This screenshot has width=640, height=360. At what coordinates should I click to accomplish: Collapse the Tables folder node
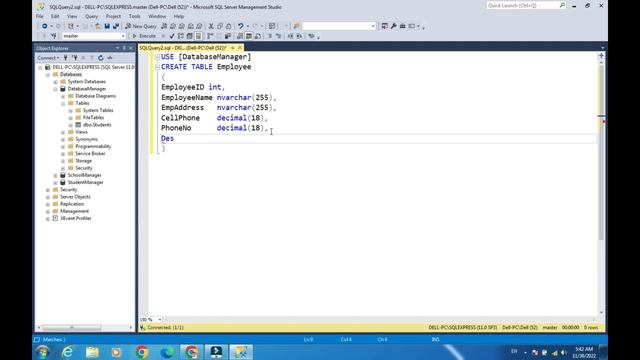(63, 103)
